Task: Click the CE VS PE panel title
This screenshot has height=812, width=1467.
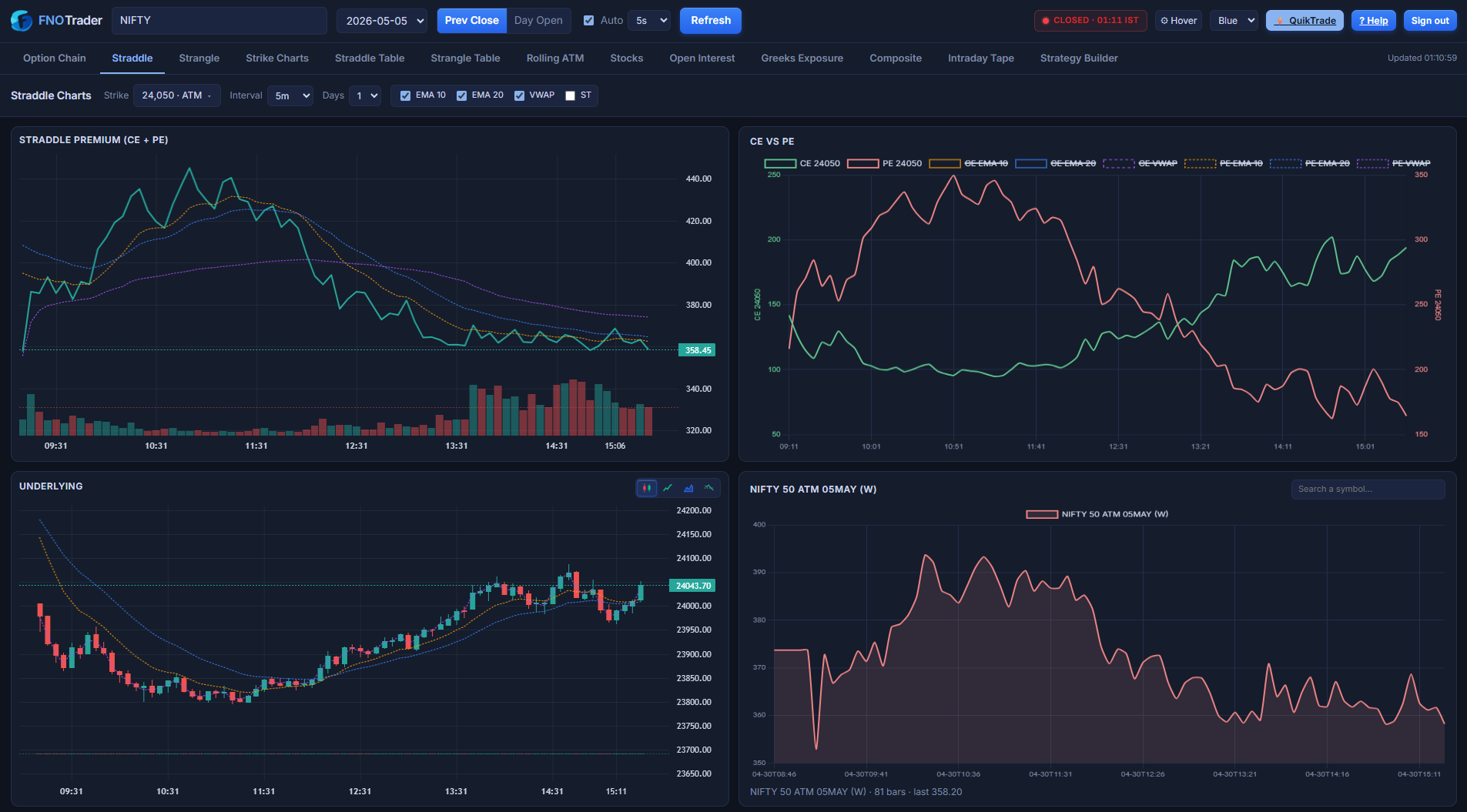Action: (x=772, y=142)
